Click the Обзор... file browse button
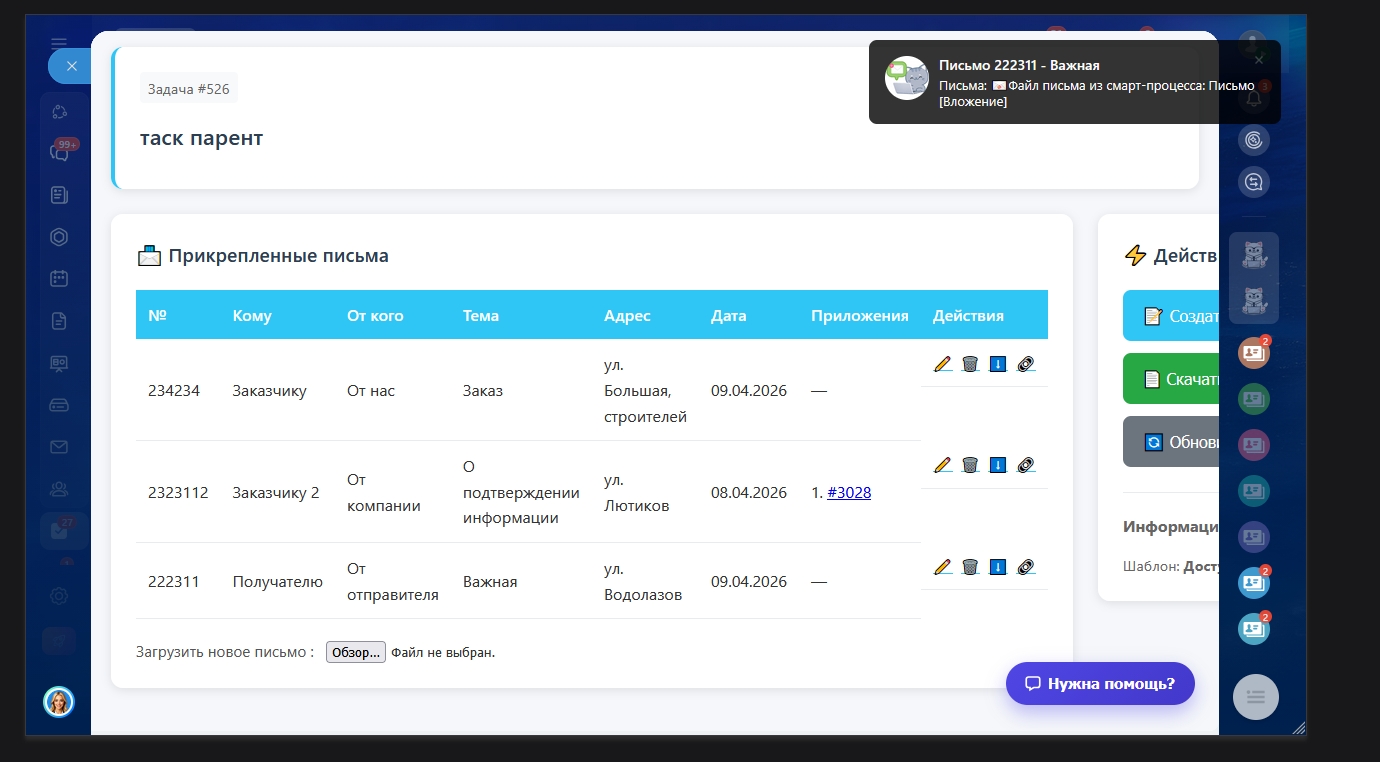Viewport: 1380px width, 762px height. coord(356,652)
